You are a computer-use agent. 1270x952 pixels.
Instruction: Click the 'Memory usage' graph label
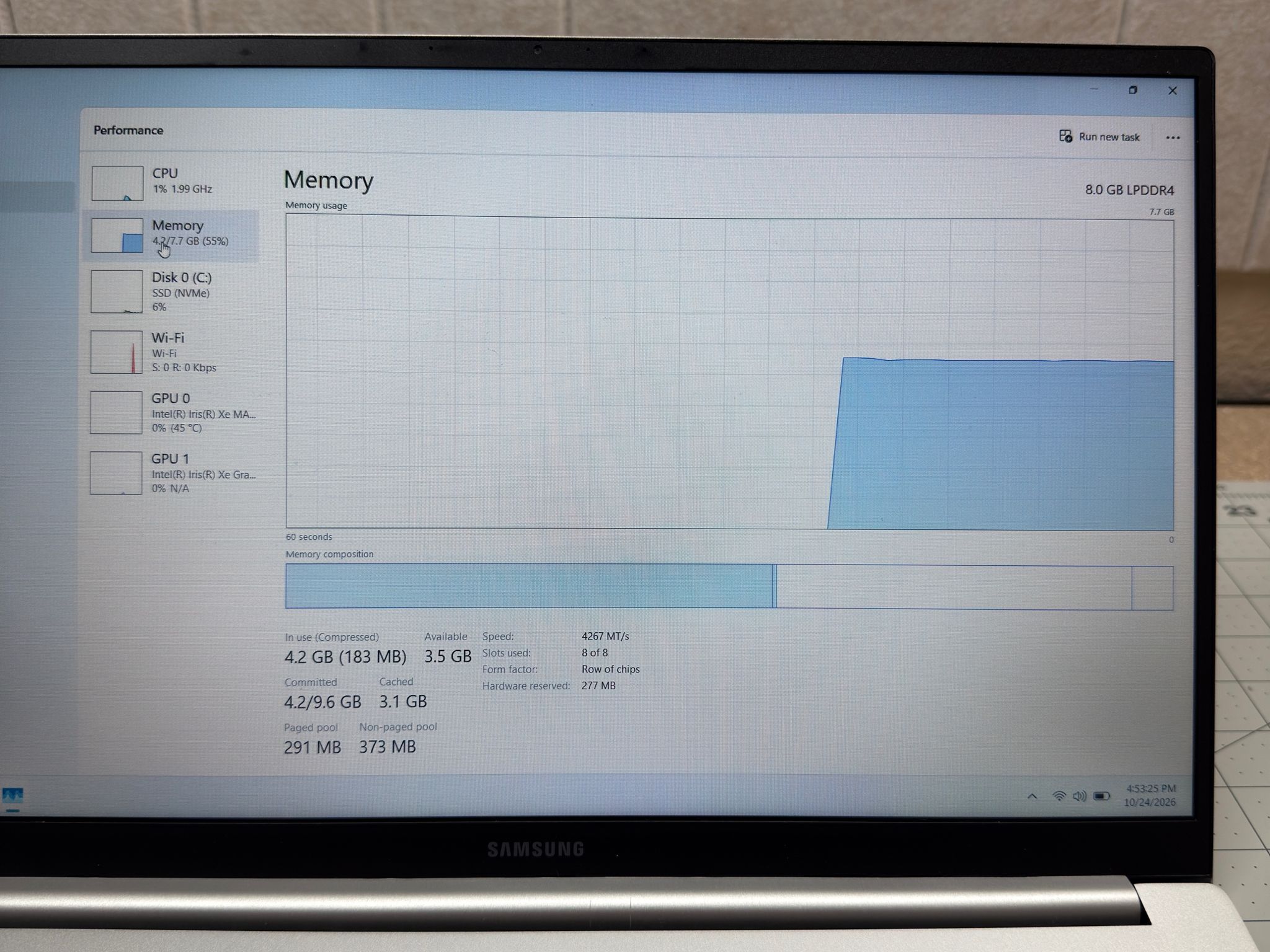pos(316,205)
